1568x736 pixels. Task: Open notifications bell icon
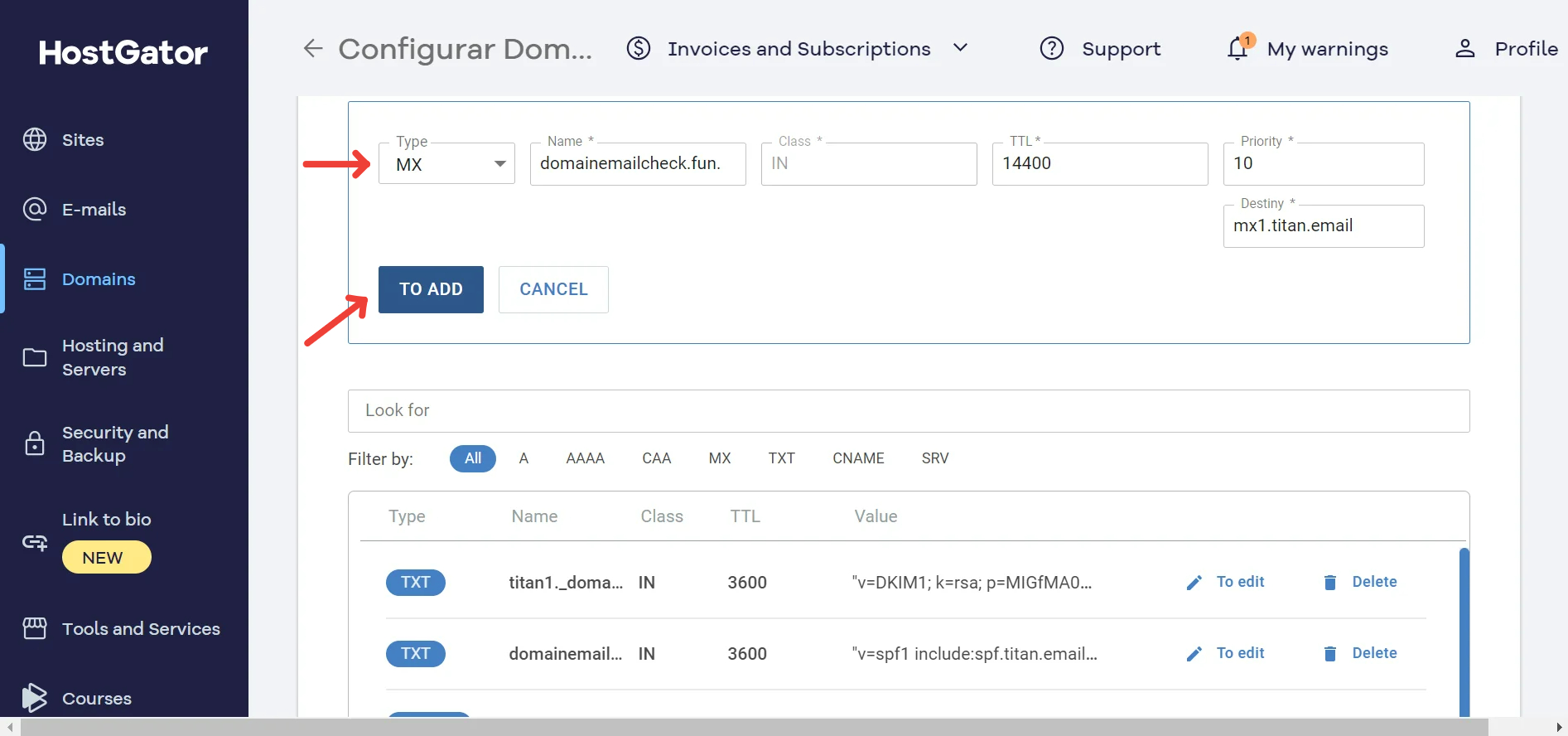pyautogui.click(x=1238, y=48)
